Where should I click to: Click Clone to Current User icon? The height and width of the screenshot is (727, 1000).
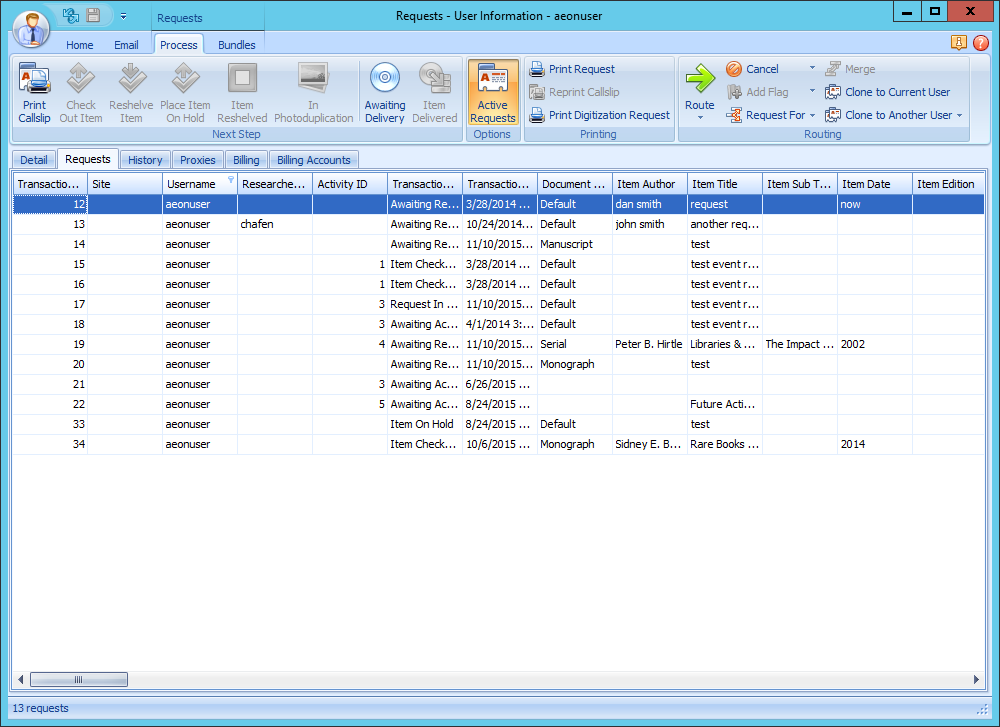click(833, 92)
